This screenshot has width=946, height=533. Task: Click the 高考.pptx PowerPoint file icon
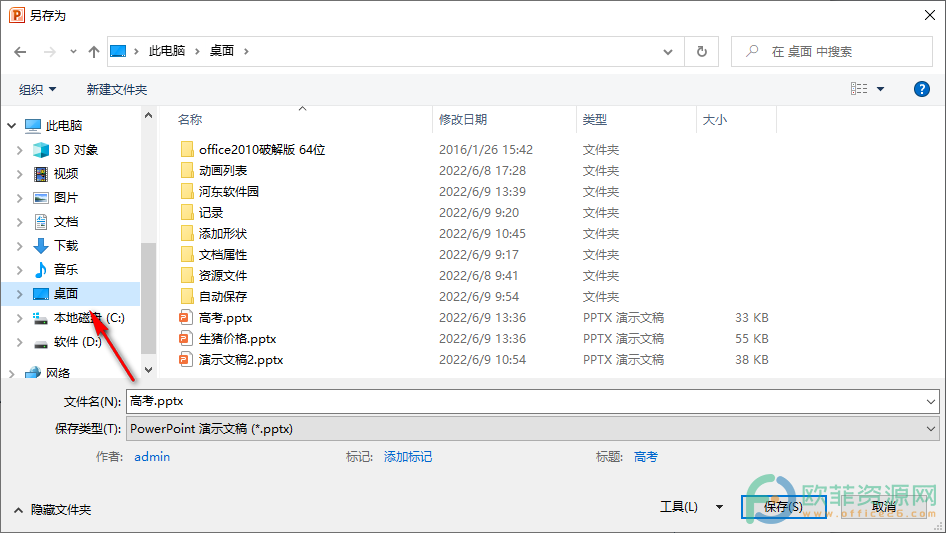pos(185,318)
